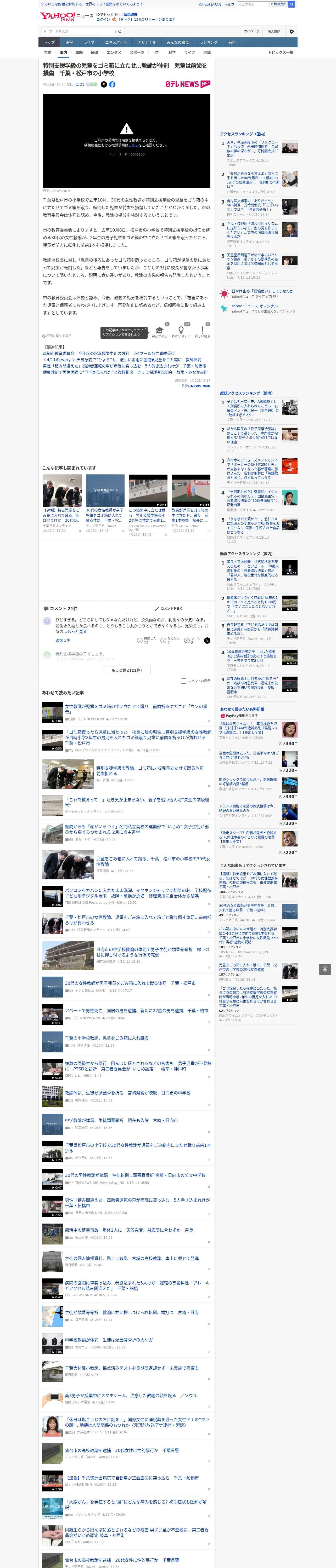336x1568 pixels.
Task: Select the 速報 tab
Action: (x=69, y=43)
